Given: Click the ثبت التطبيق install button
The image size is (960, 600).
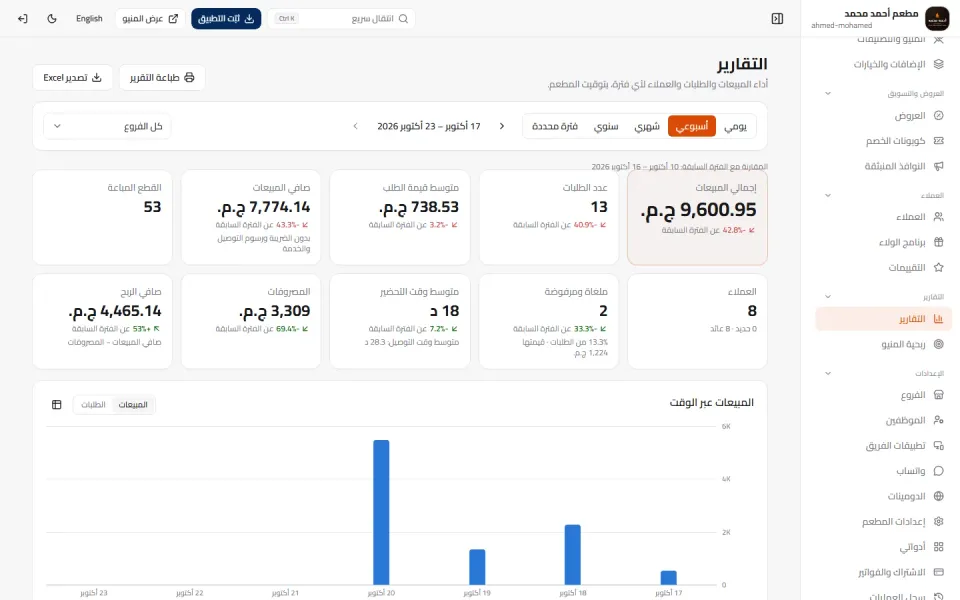Looking at the screenshot, I should 226,18.
